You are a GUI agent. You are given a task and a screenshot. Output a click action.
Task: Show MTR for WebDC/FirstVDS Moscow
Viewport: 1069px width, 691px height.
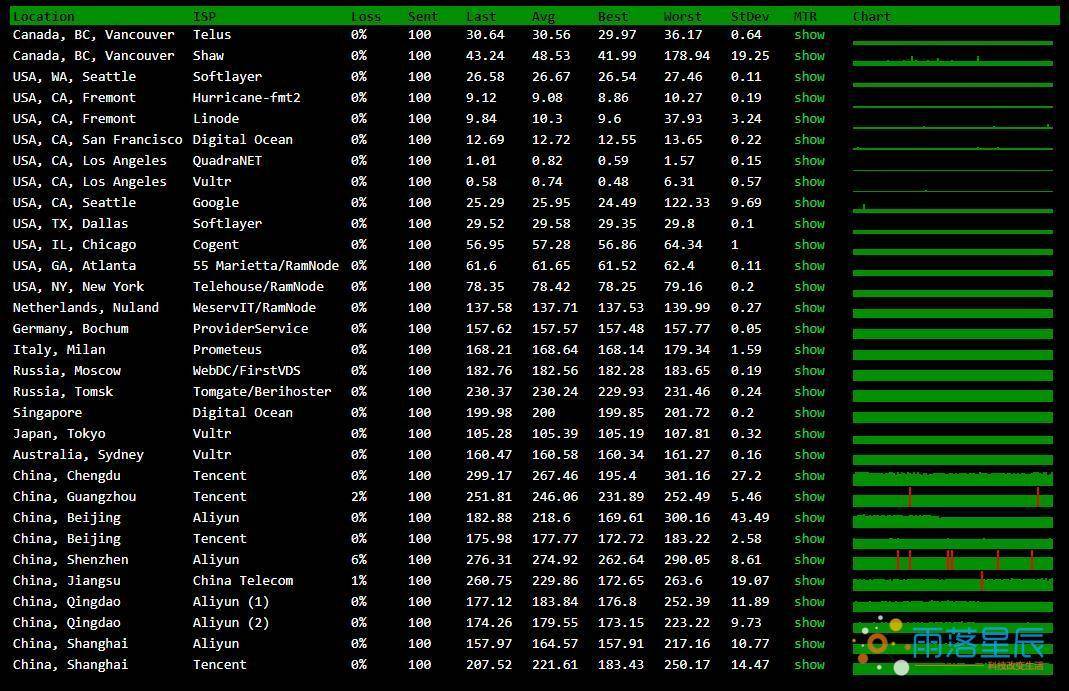click(809, 371)
